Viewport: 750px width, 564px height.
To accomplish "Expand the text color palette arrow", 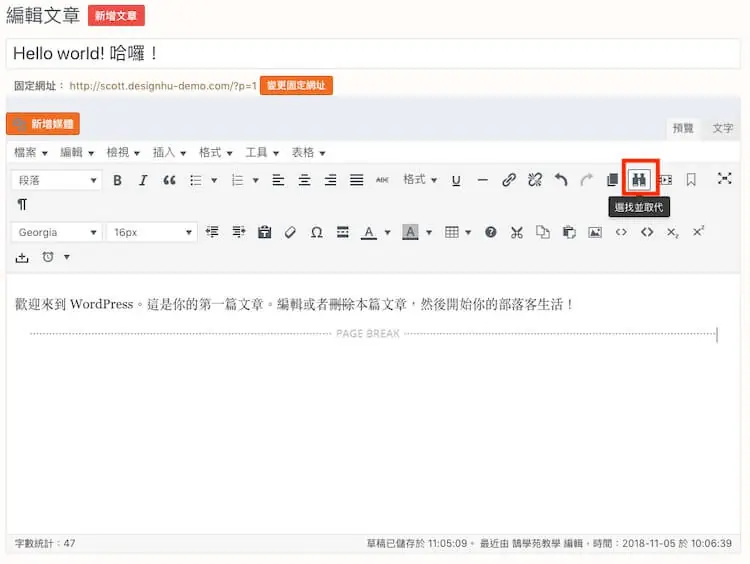I will [x=388, y=232].
